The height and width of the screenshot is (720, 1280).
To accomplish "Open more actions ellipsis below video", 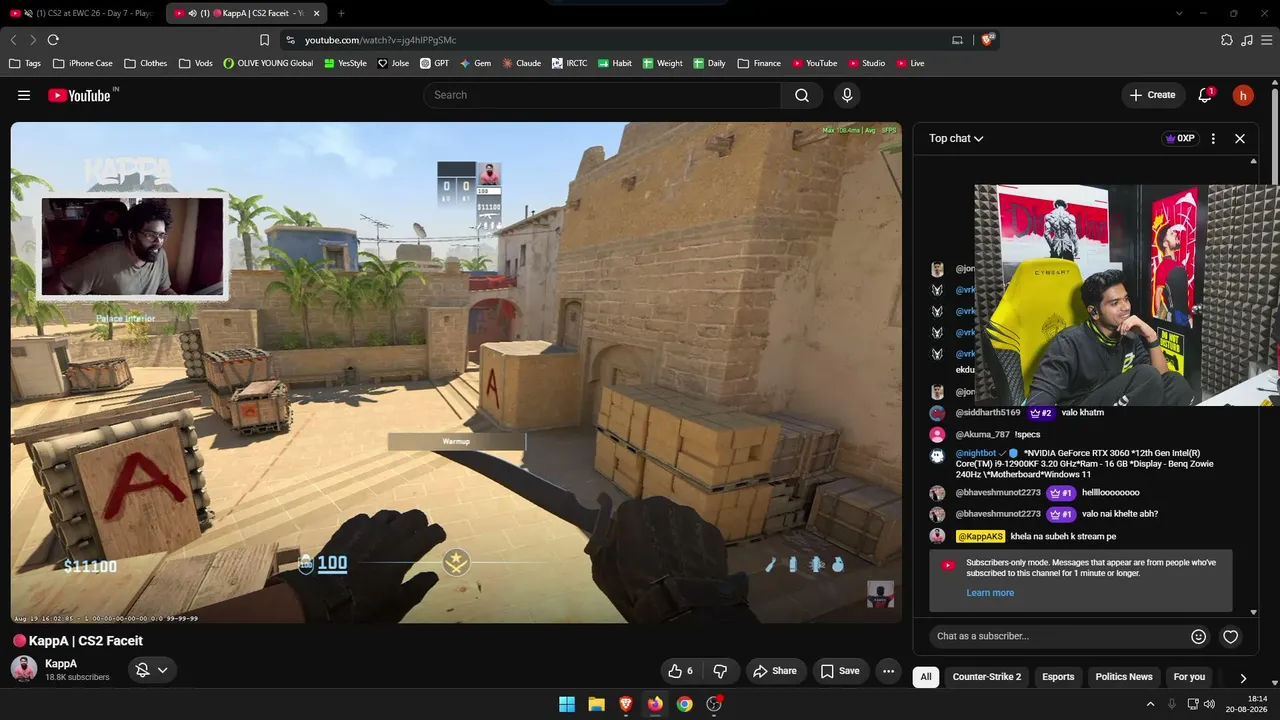I will pos(888,671).
